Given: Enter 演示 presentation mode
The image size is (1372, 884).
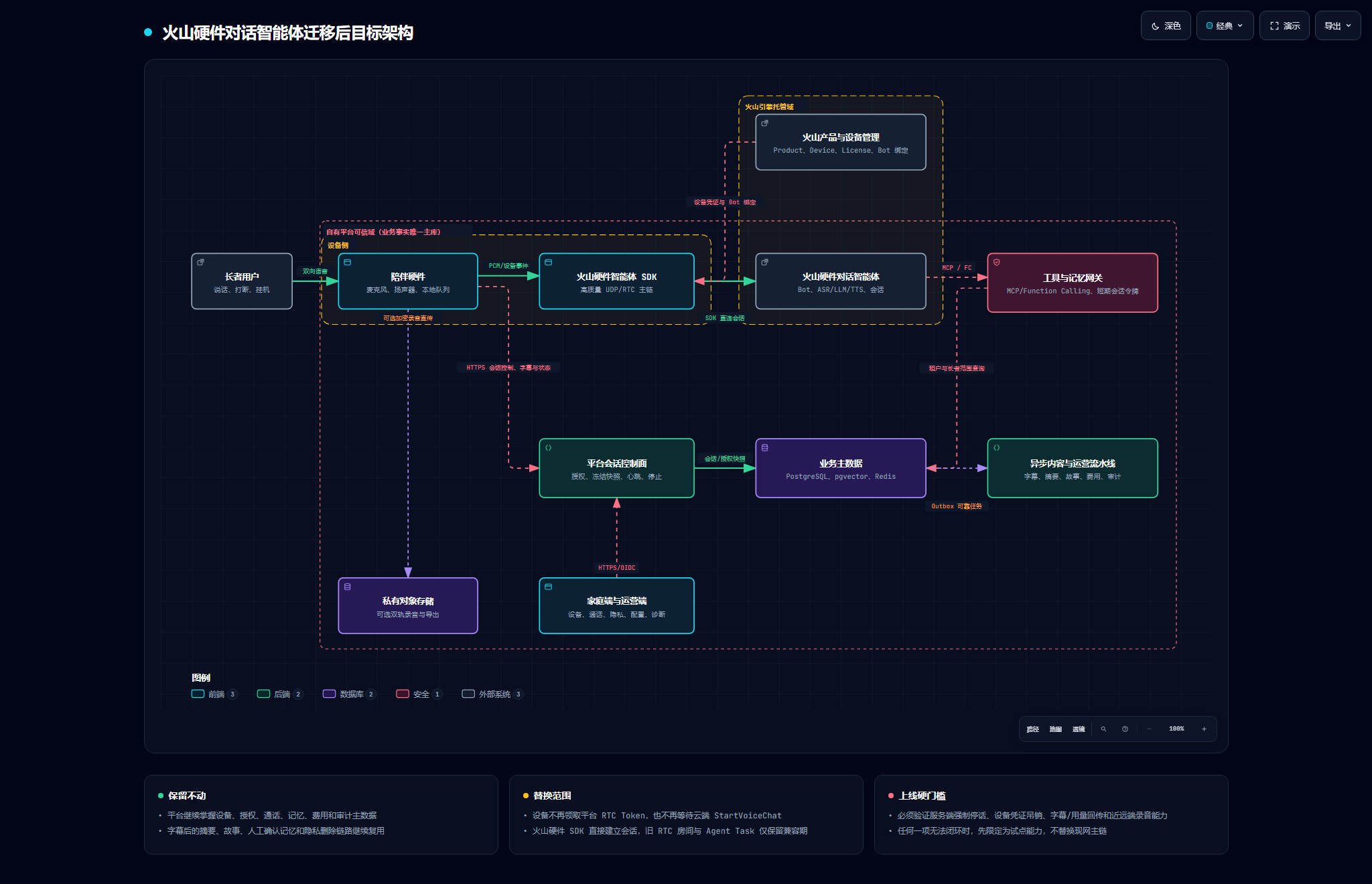Looking at the screenshot, I should pos(1284,25).
